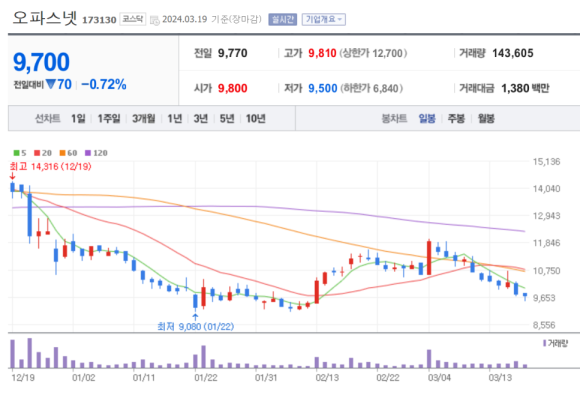This screenshot has width=580, height=395.
Task: Click the stock name 오파스넷
Action: coord(45,17)
